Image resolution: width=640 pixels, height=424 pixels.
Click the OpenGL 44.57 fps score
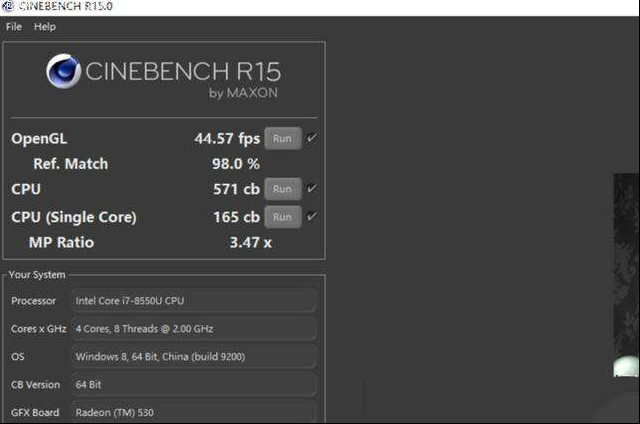point(227,138)
